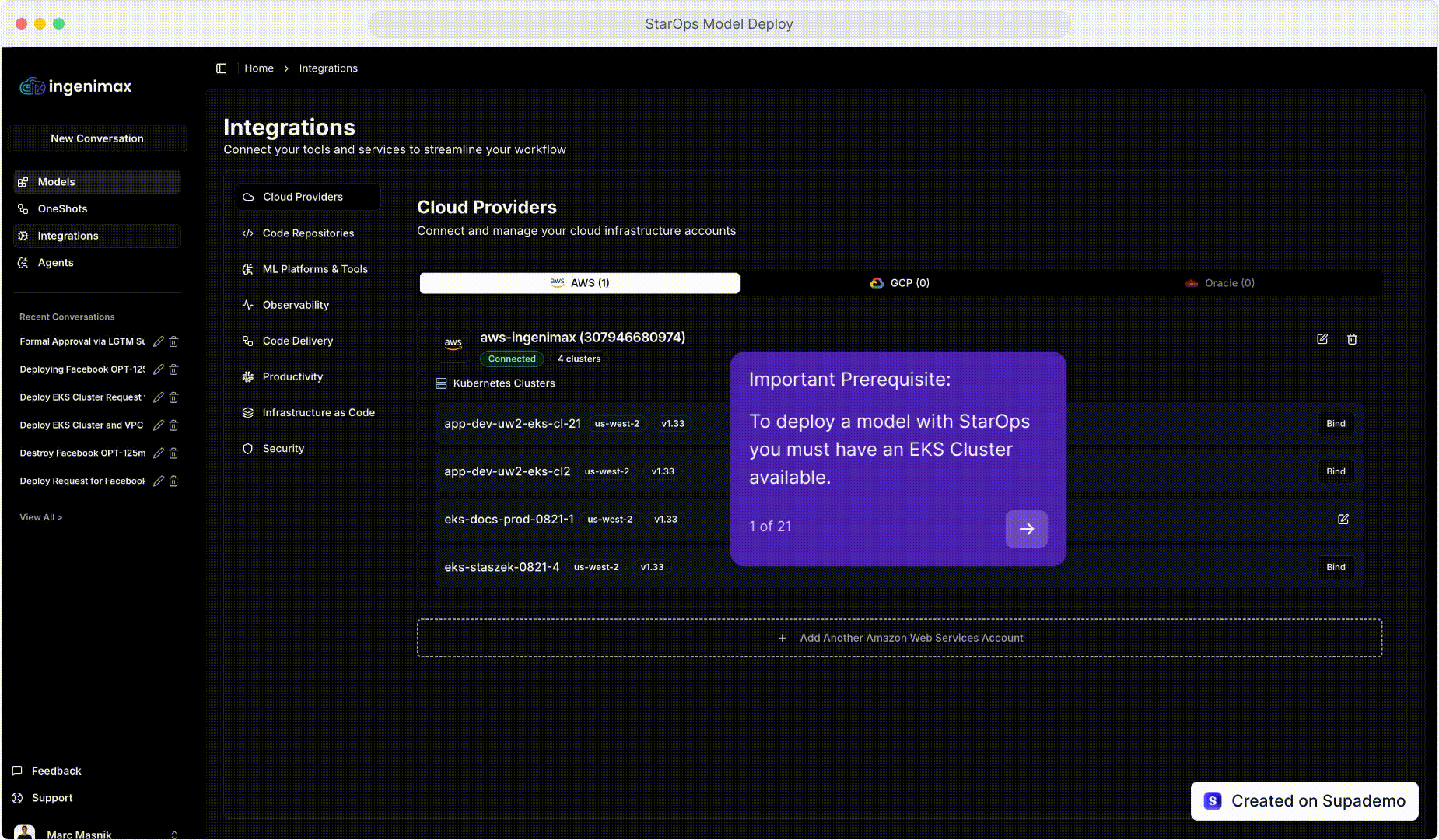Select the Code Repositories category
Image resolution: width=1439 pixels, height=840 pixels.
click(308, 233)
